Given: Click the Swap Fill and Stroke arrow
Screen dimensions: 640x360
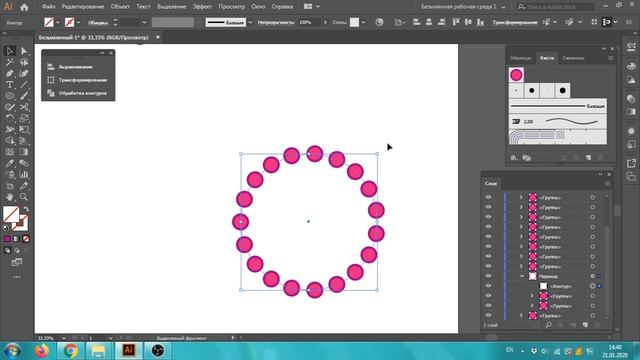Looking at the screenshot, I should coord(26,209).
